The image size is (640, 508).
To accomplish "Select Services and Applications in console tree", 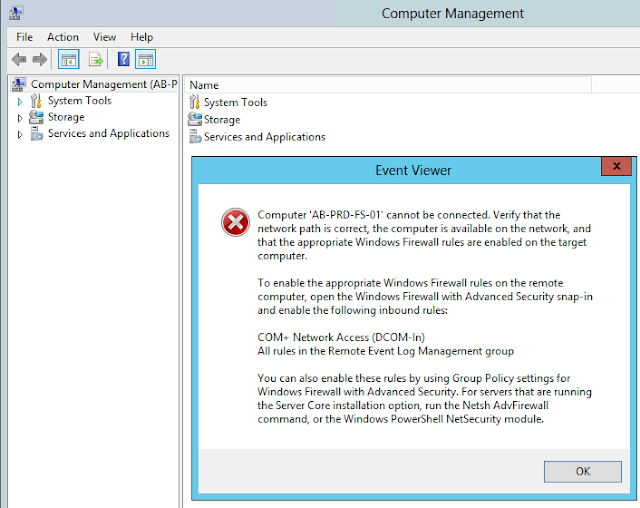I will [x=109, y=133].
